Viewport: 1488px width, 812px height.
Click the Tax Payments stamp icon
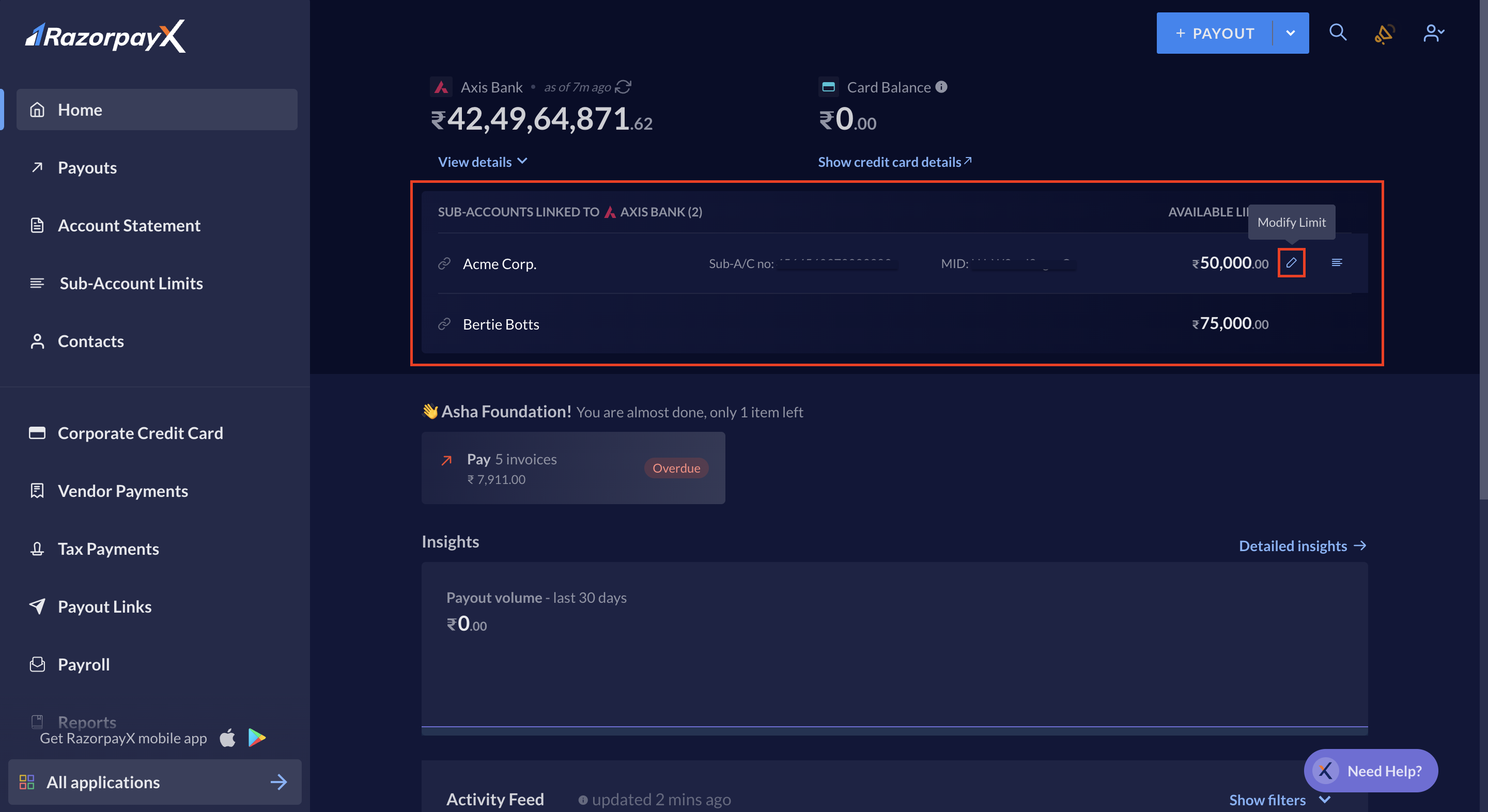pos(37,549)
